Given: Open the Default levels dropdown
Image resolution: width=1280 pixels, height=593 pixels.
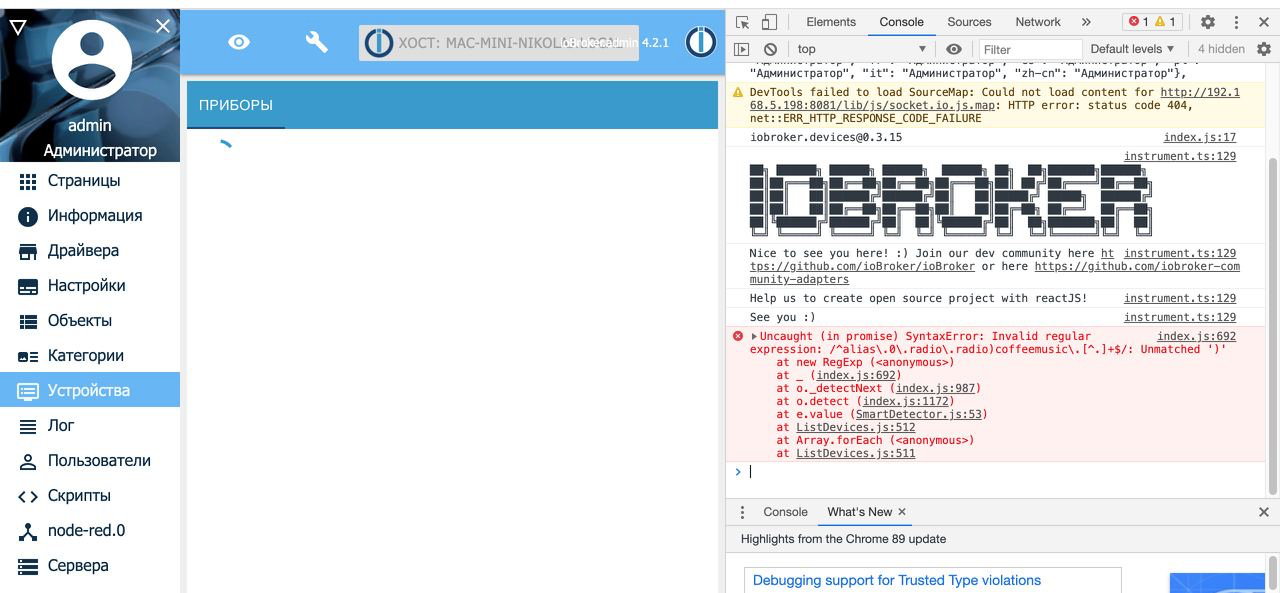Looking at the screenshot, I should 1131,48.
